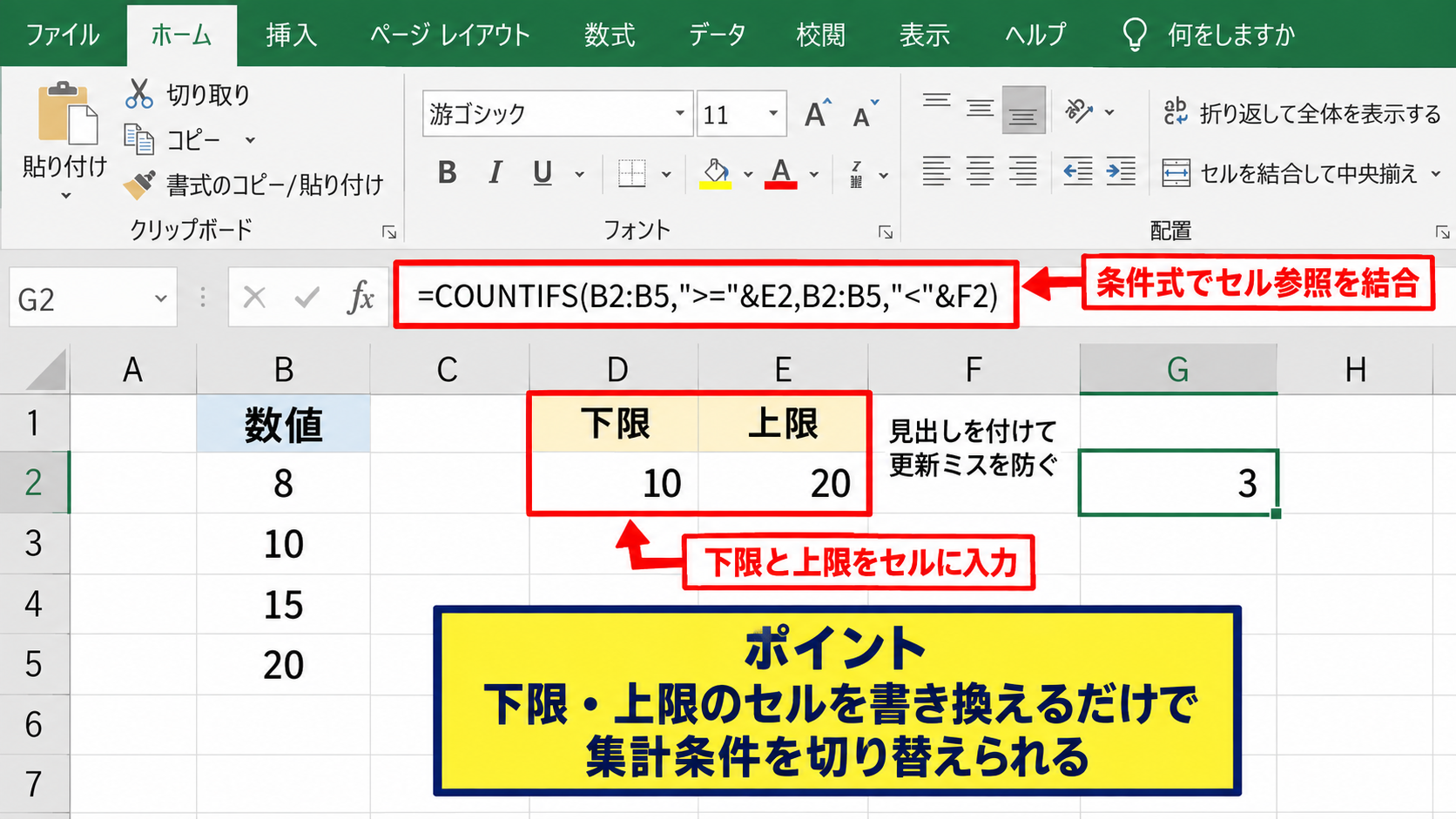Open the phonetic guide dropdown arrow
1456x819 pixels.
coord(883,176)
